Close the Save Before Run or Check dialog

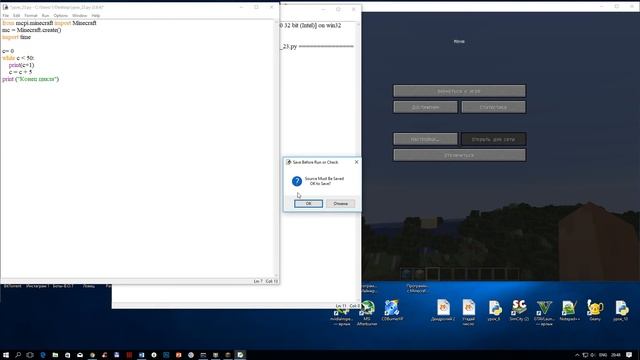click(x=356, y=162)
